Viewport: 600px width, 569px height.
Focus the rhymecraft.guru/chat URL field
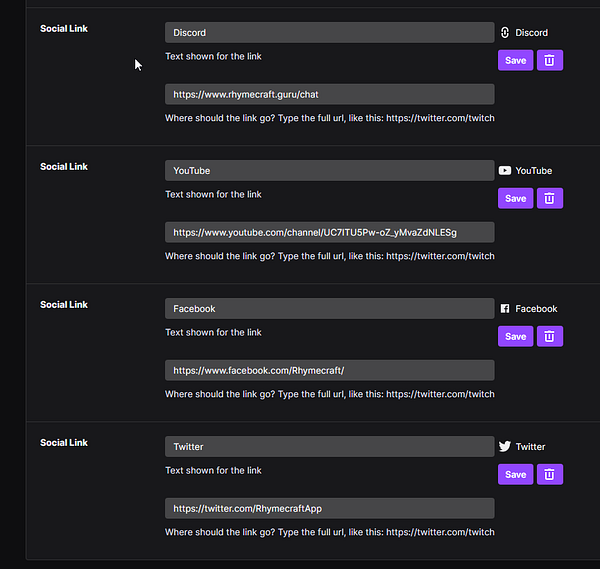pos(329,95)
